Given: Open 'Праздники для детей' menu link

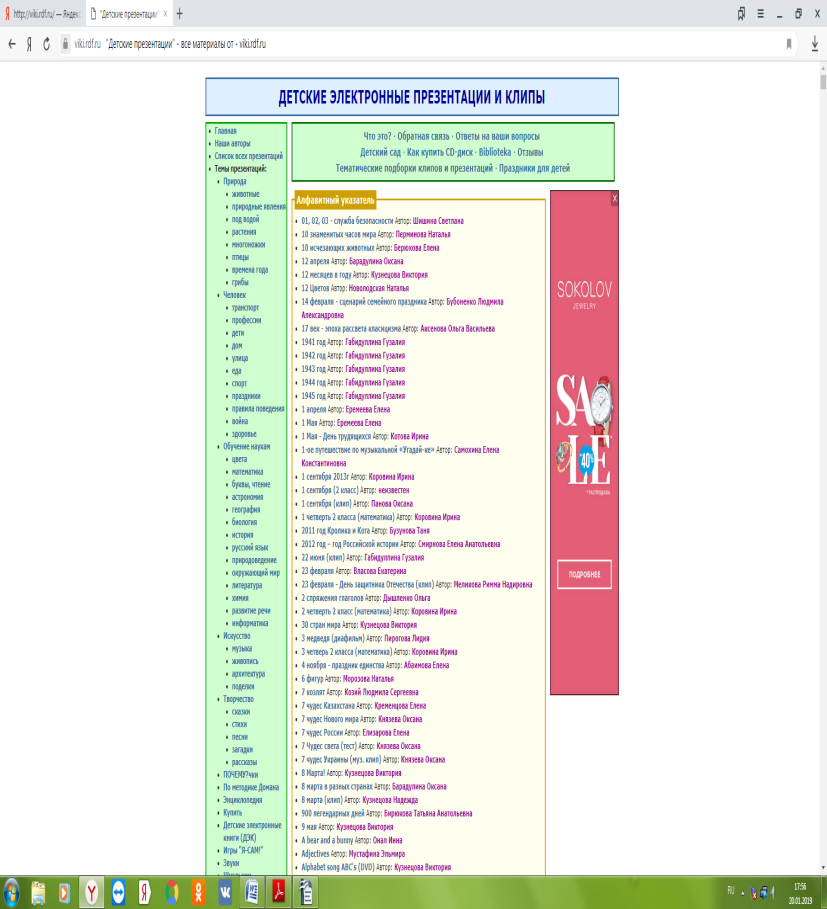Looking at the screenshot, I should tap(534, 168).
